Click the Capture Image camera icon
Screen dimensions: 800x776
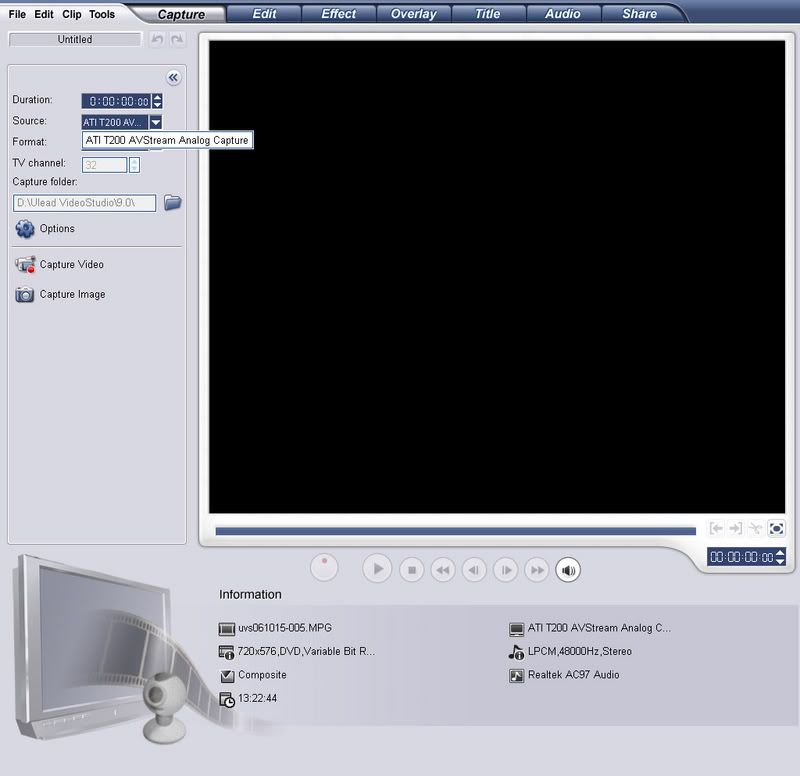(24, 294)
